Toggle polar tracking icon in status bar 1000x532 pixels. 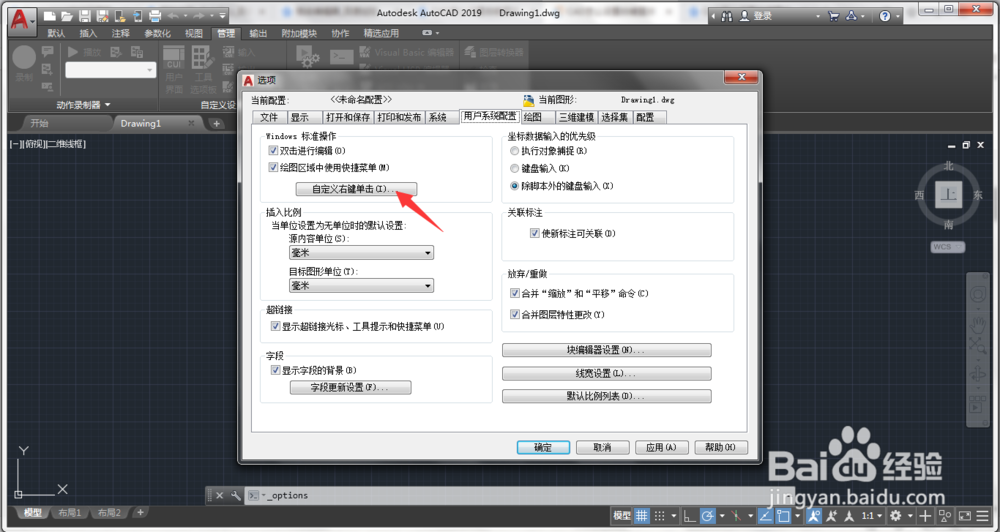pyautogui.click(x=707, y=515)
